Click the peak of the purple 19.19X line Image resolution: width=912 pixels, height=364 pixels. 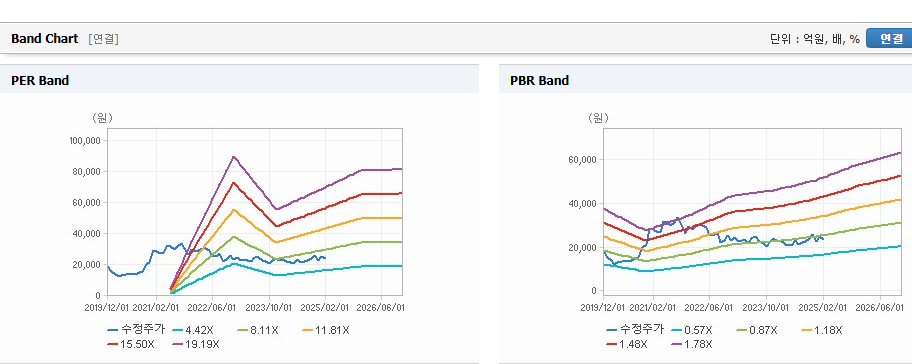(x=233, y=156)
